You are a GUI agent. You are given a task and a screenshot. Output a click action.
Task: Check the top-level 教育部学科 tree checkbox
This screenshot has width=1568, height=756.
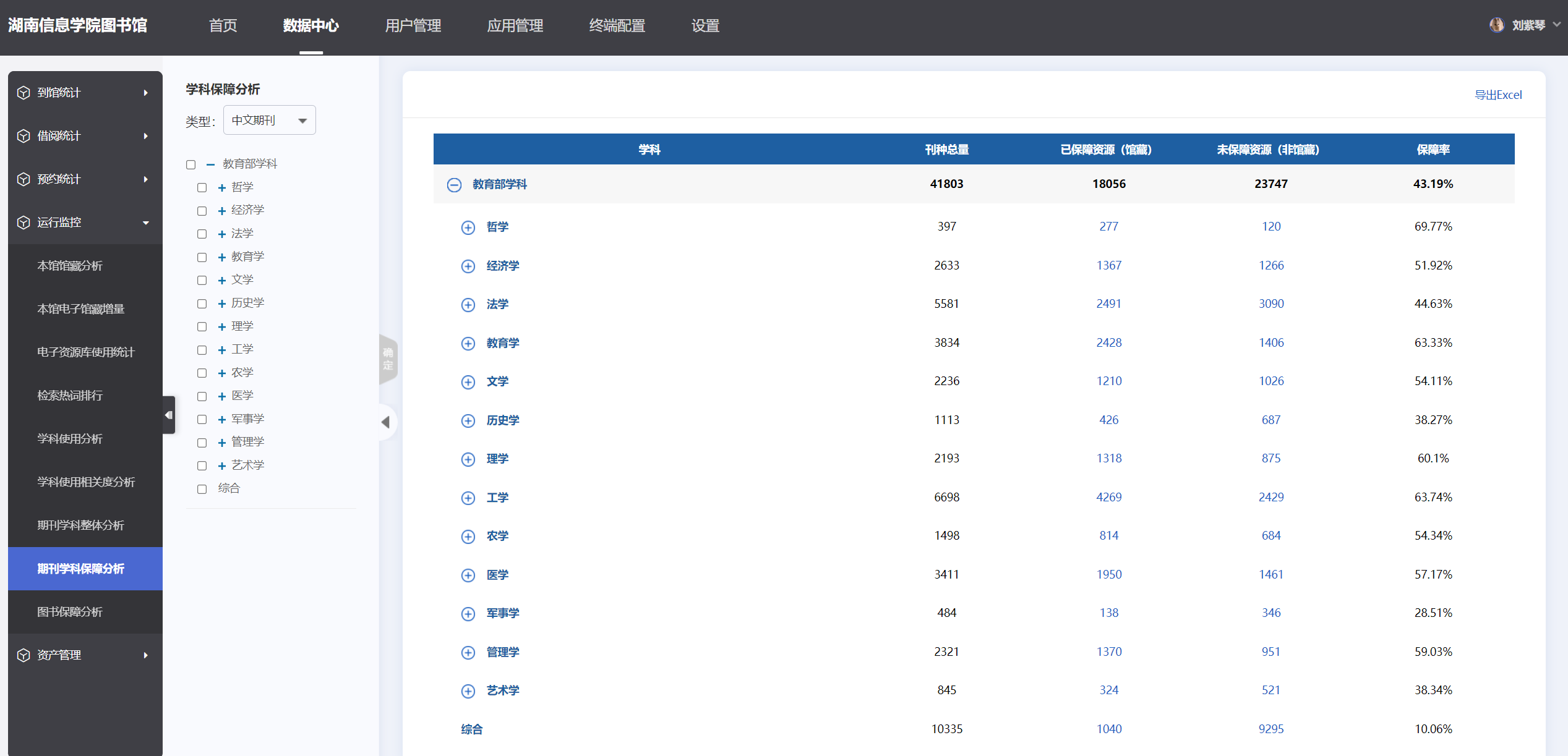191,164
